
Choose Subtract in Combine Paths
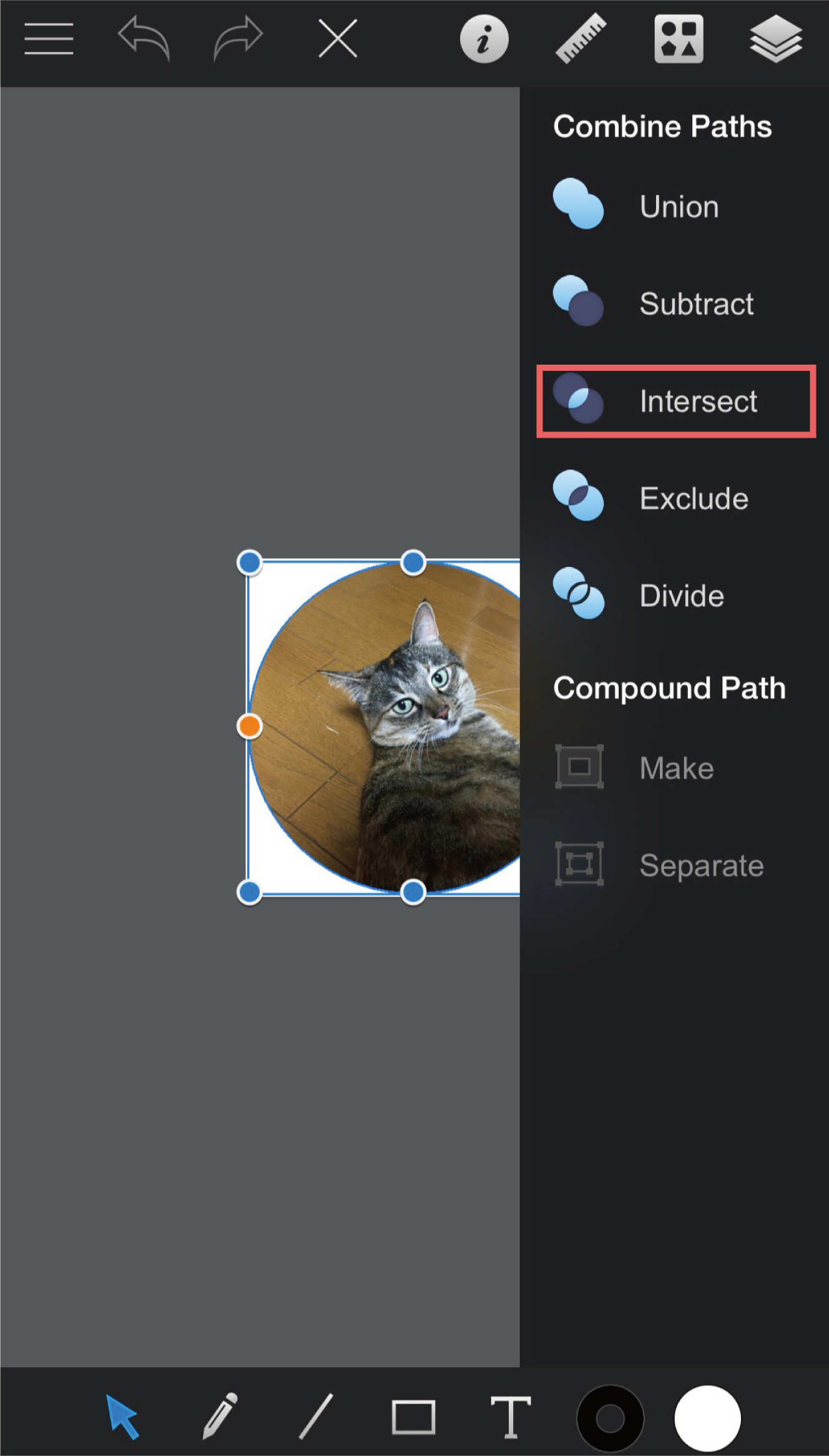674,303
